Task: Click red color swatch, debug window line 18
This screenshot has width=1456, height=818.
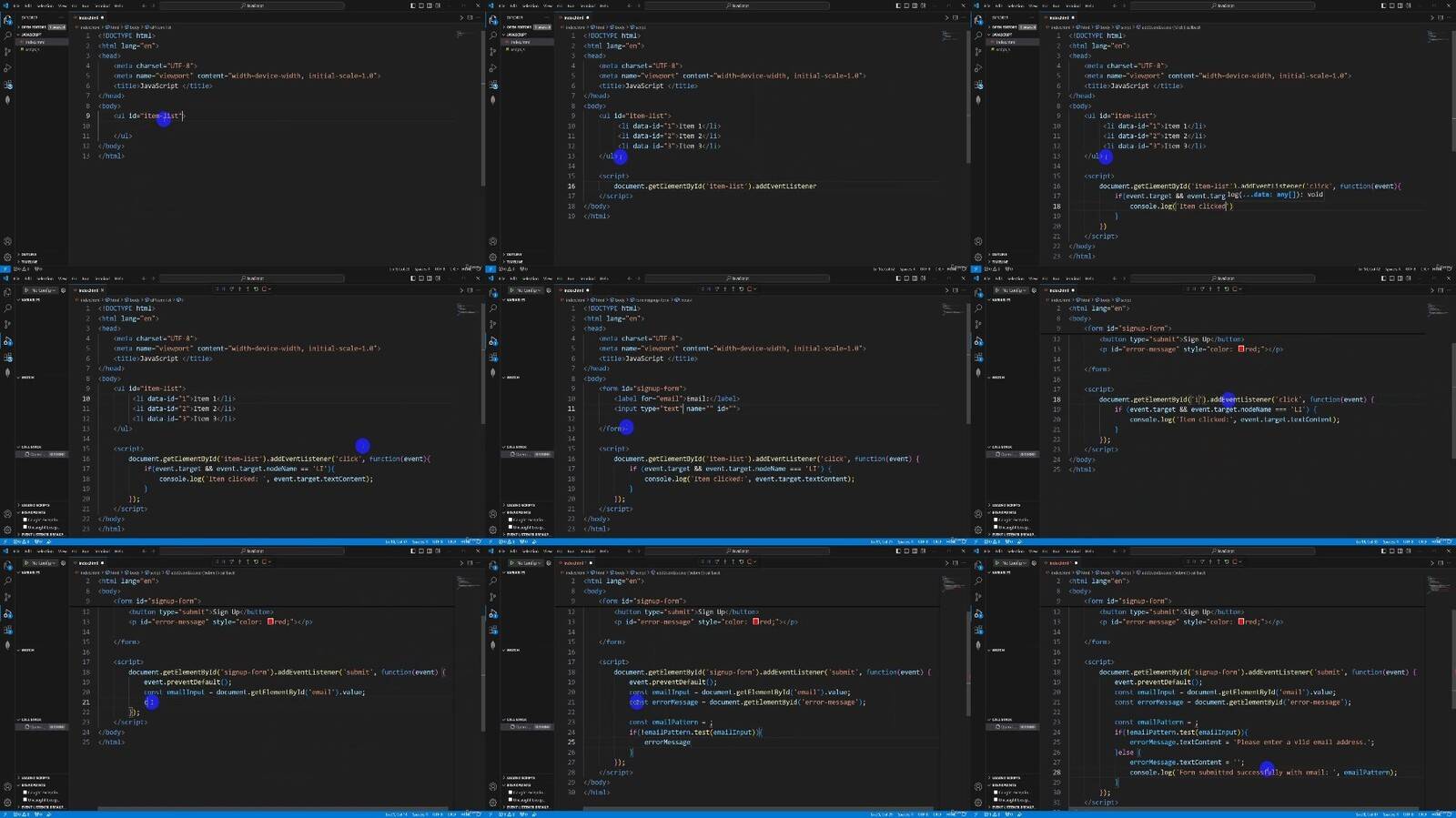Action: point(1240,348)
